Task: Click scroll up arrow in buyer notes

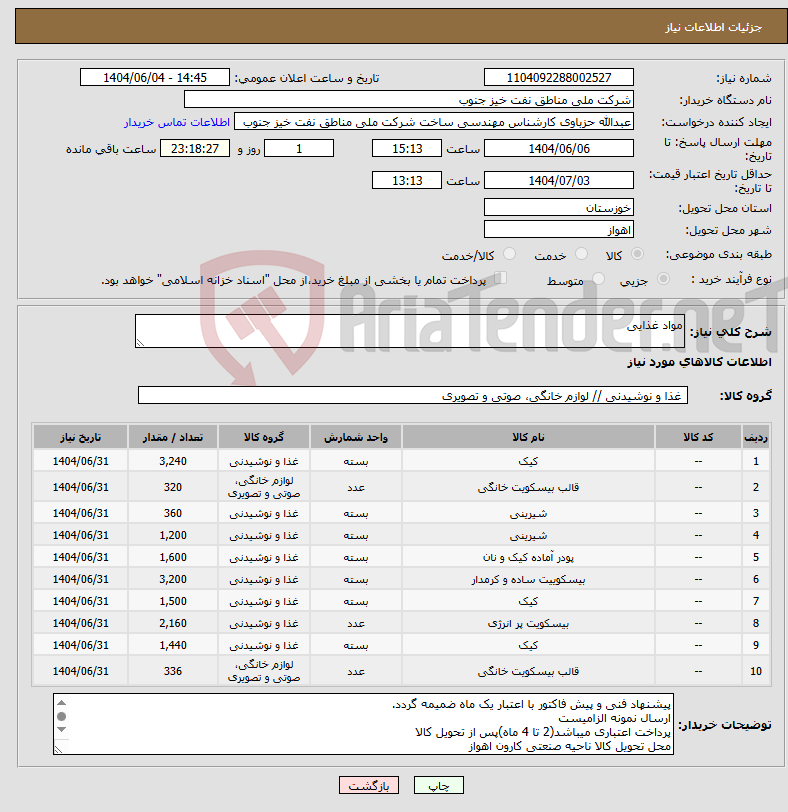Action: (x=62, y=703)
